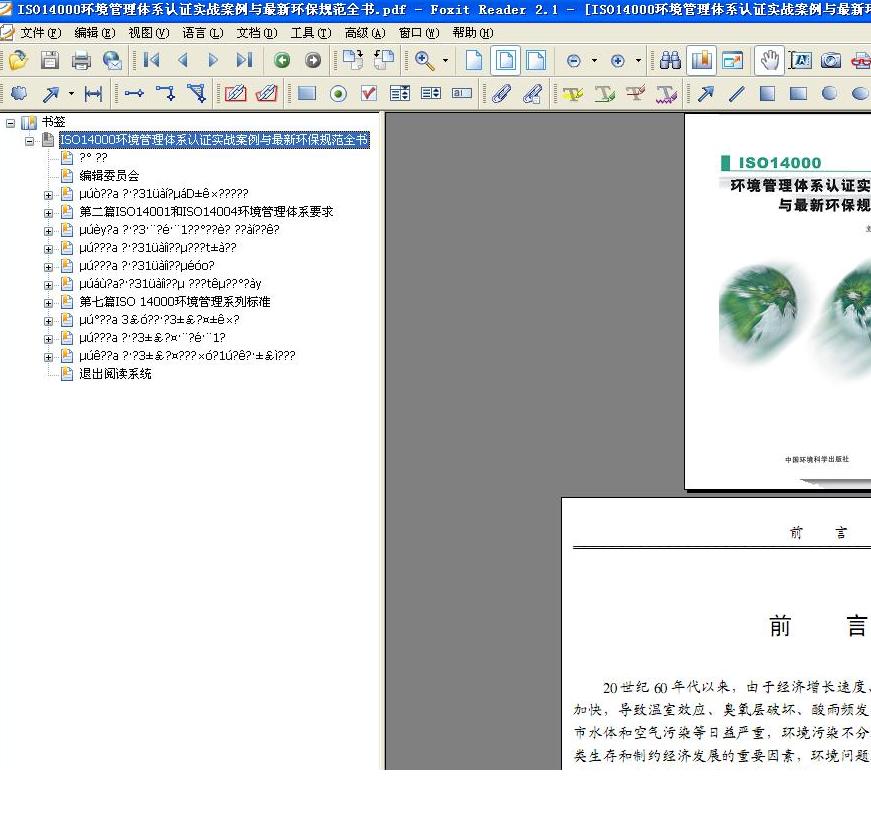Rotate the page counterclockwise icon

tap(384, 60)
